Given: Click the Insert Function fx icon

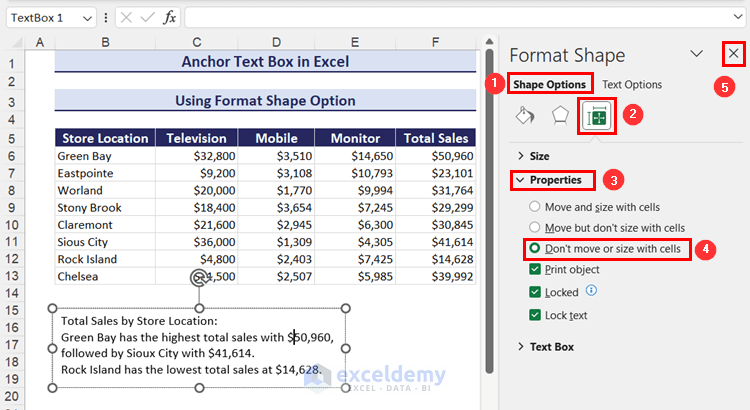Looking at the screenshot, I should [169, 18].
